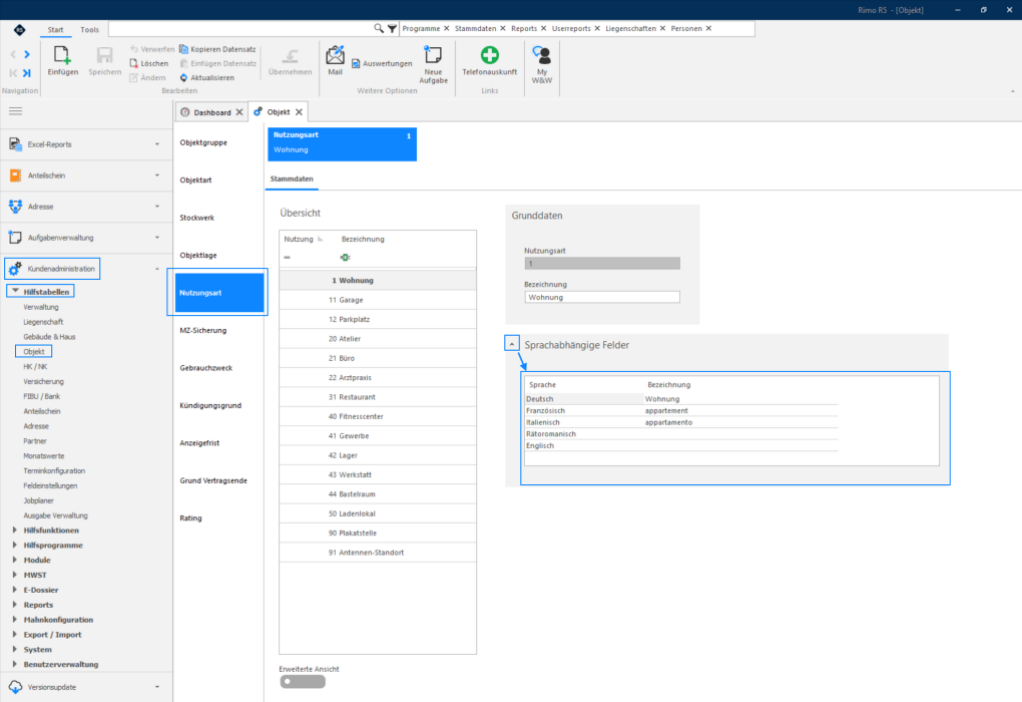Navigate forward with the right arrow
The image size is (1022, 702).
[27, 54]
